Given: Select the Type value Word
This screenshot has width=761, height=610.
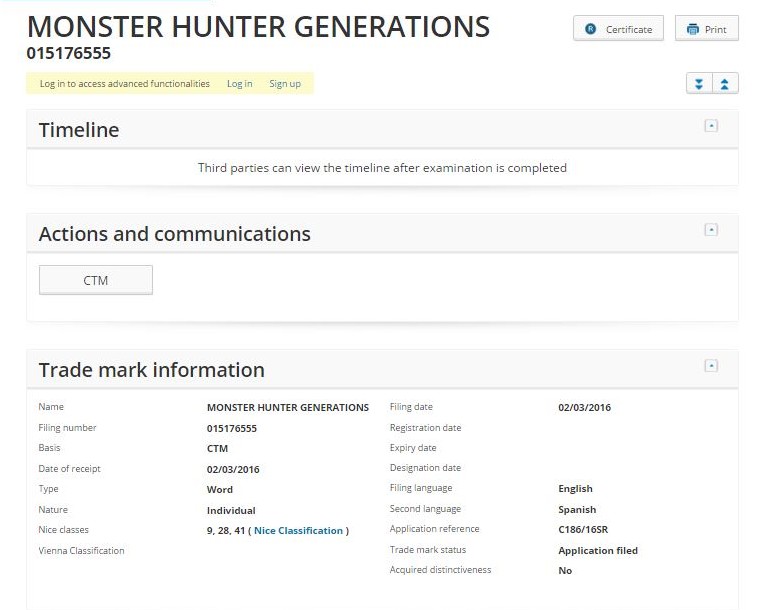Looking at the screenshot, I should [220, 490].
